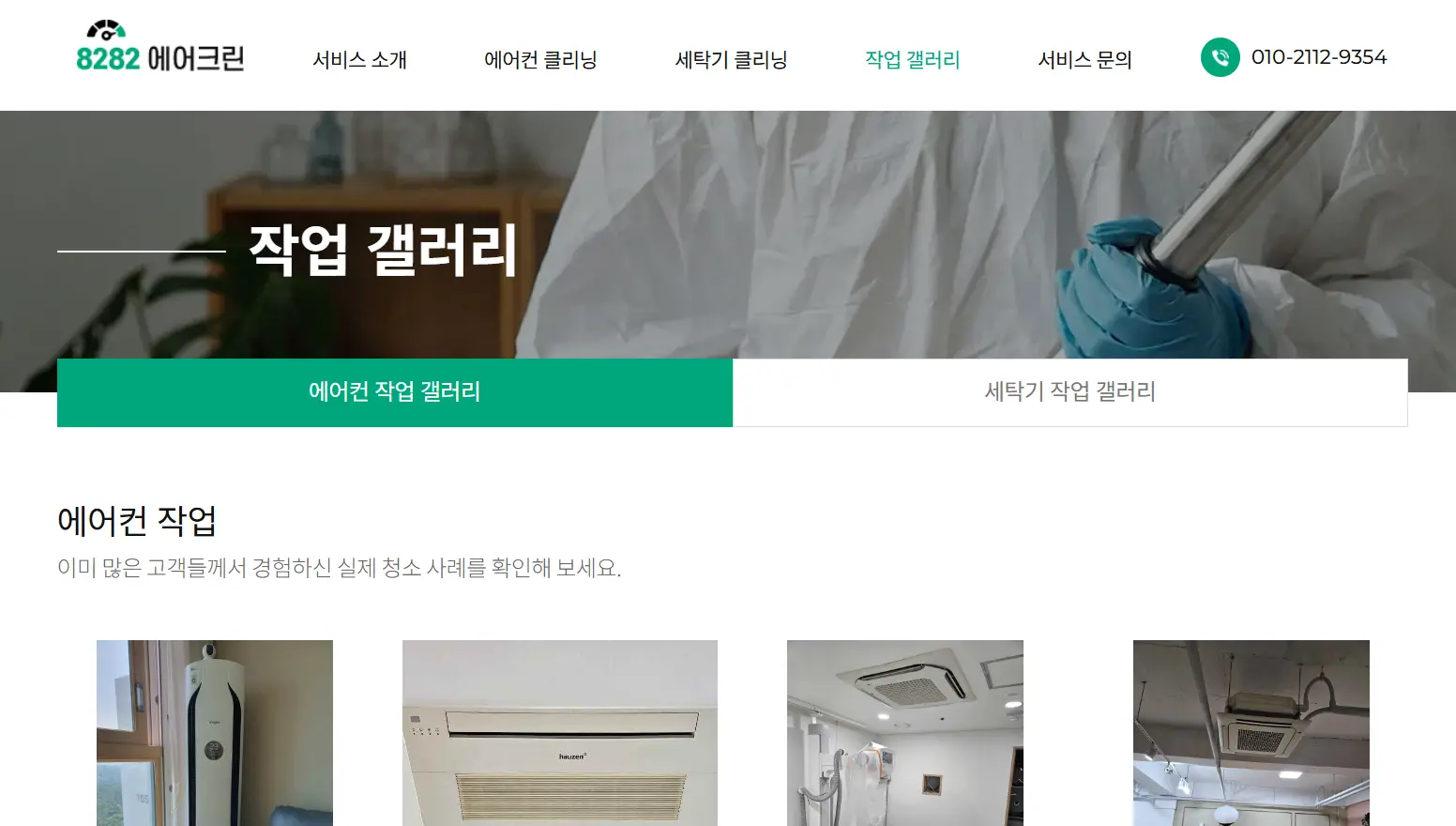Open the 에어컨 클리닝 menu item

pyautogui.click(x=540, y=59)
